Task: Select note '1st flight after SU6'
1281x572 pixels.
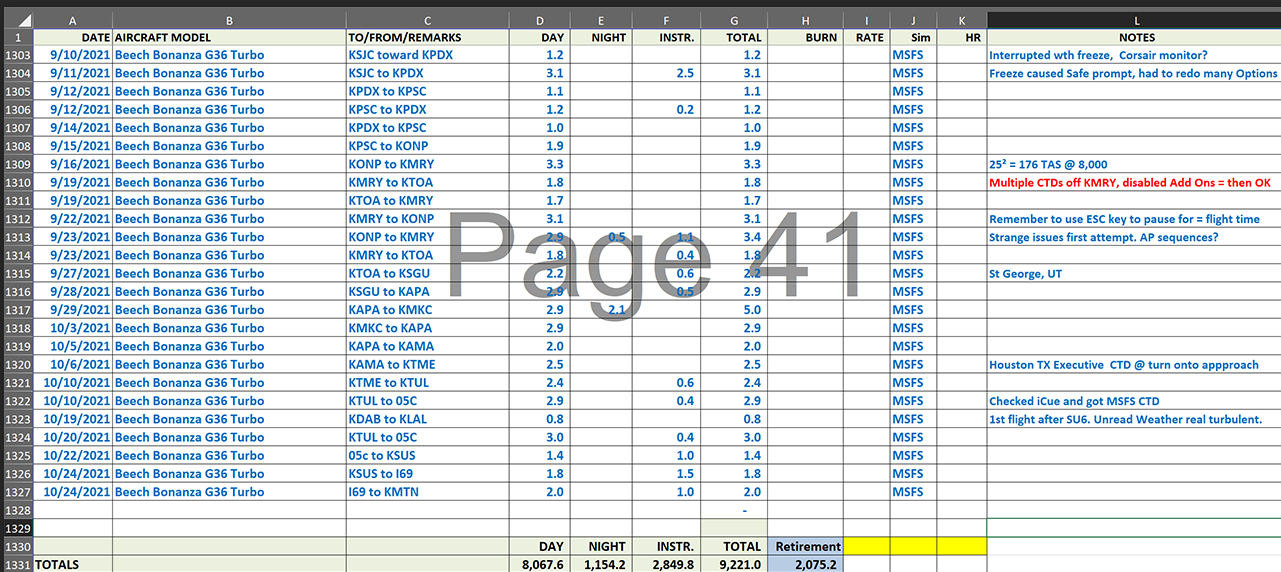Action: pyautogui.click(x=1134, y=419)
